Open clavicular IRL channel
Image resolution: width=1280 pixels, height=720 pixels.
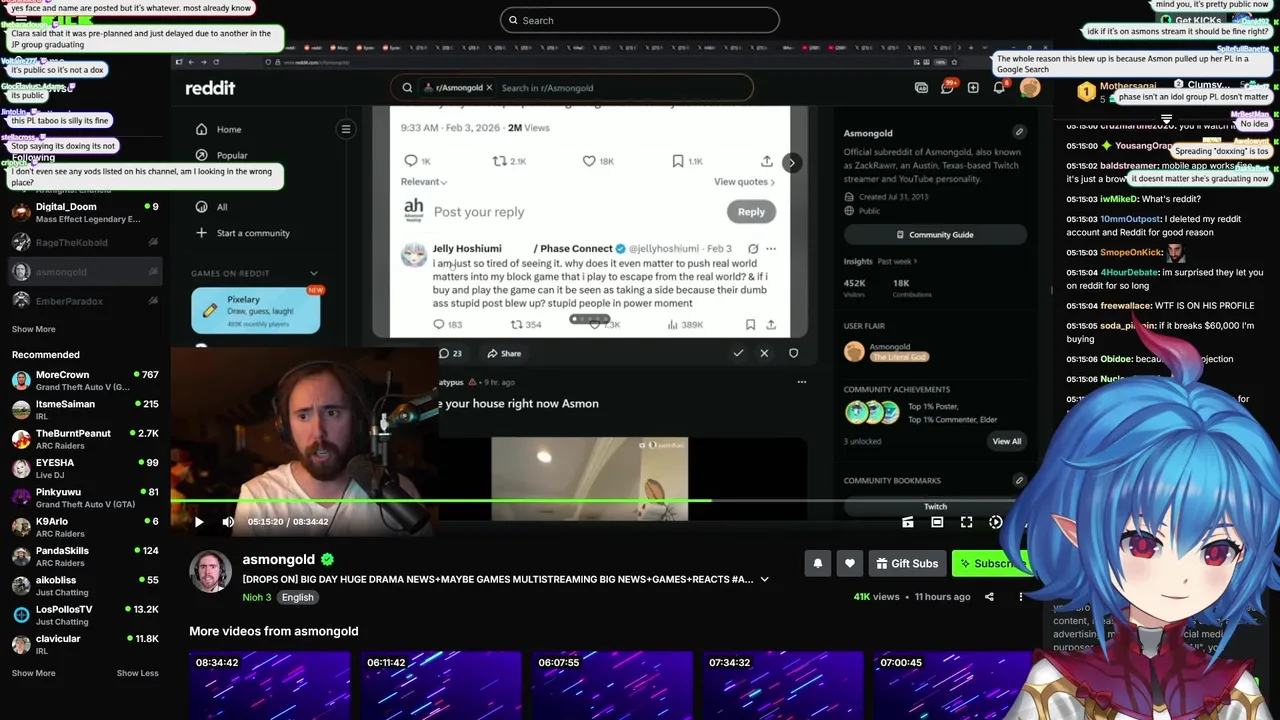85,644
